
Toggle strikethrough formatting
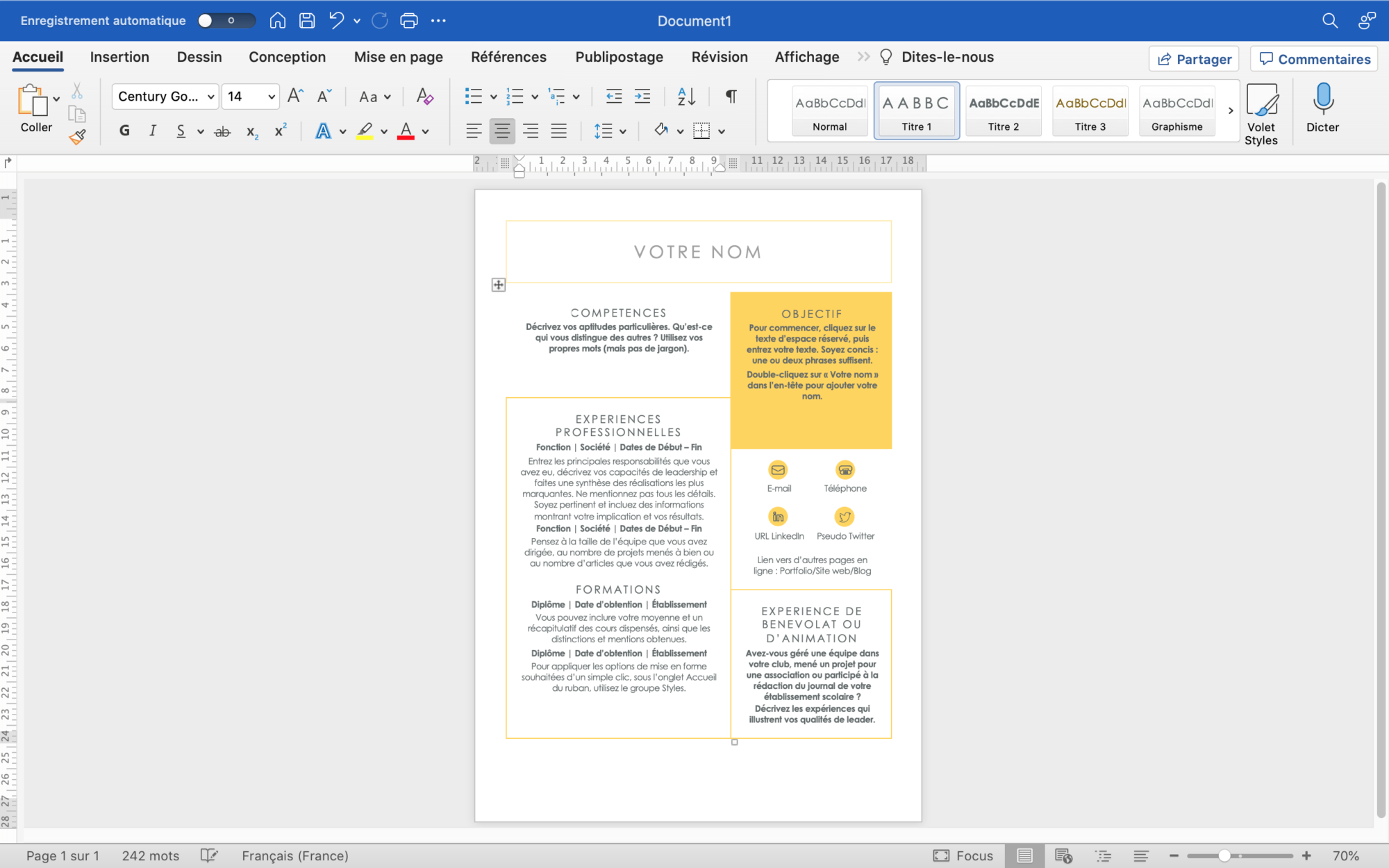[222, 131]
